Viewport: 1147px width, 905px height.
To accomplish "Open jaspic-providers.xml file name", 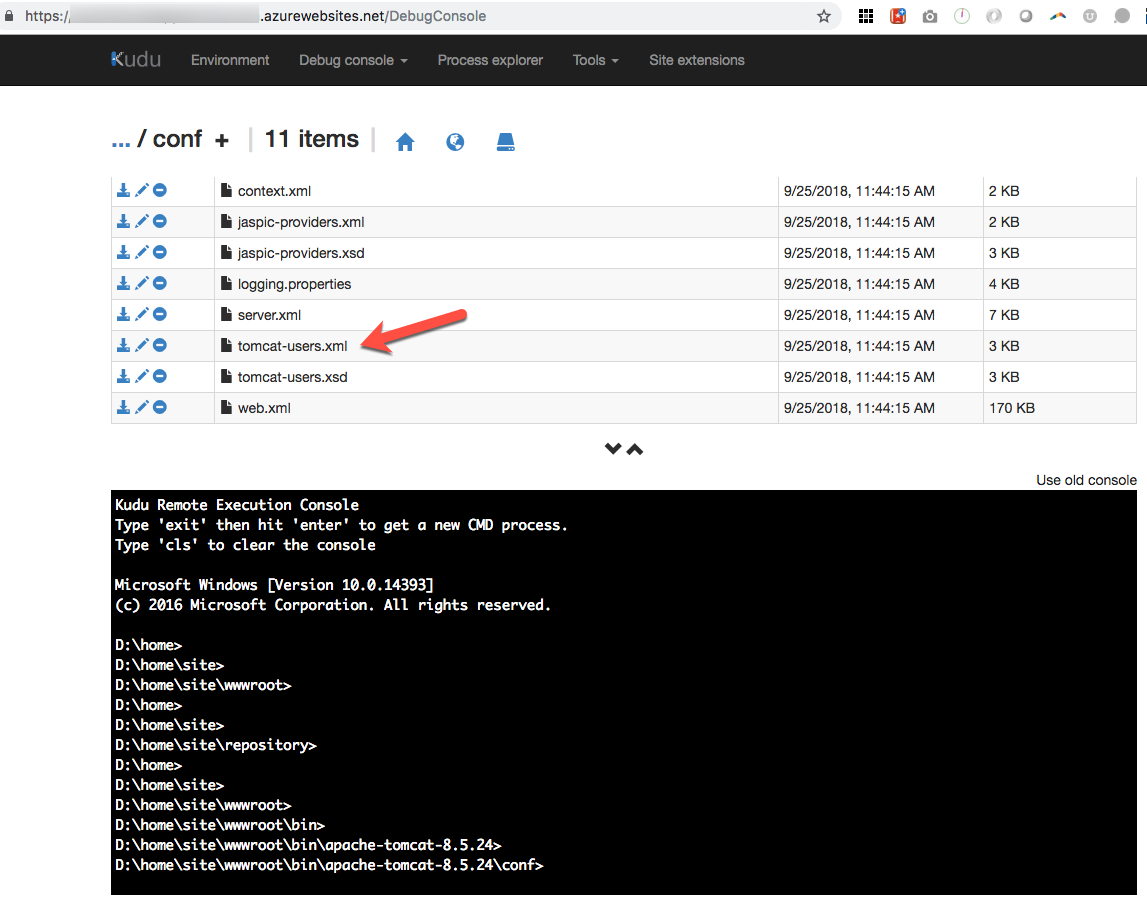I will 301,222.
